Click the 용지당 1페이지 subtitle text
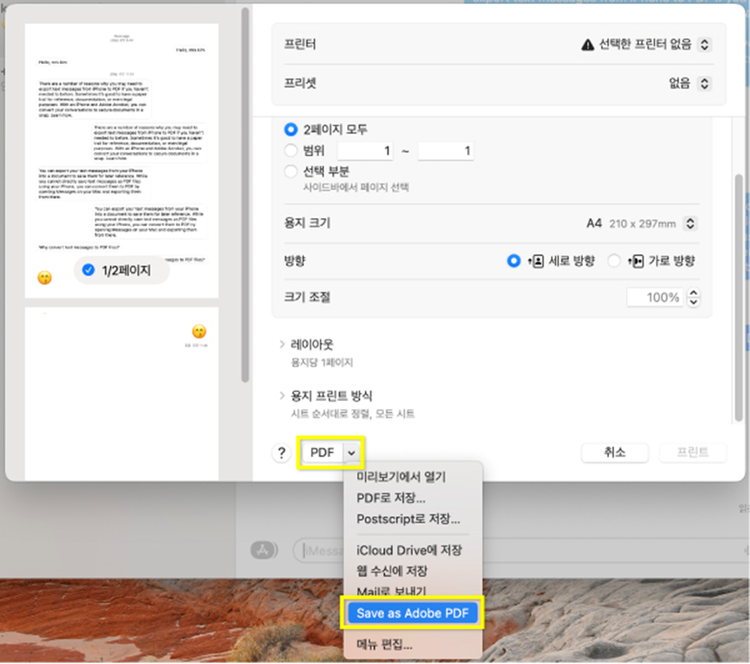This screenshot has width=750, height=664. (x=322, y=363)
